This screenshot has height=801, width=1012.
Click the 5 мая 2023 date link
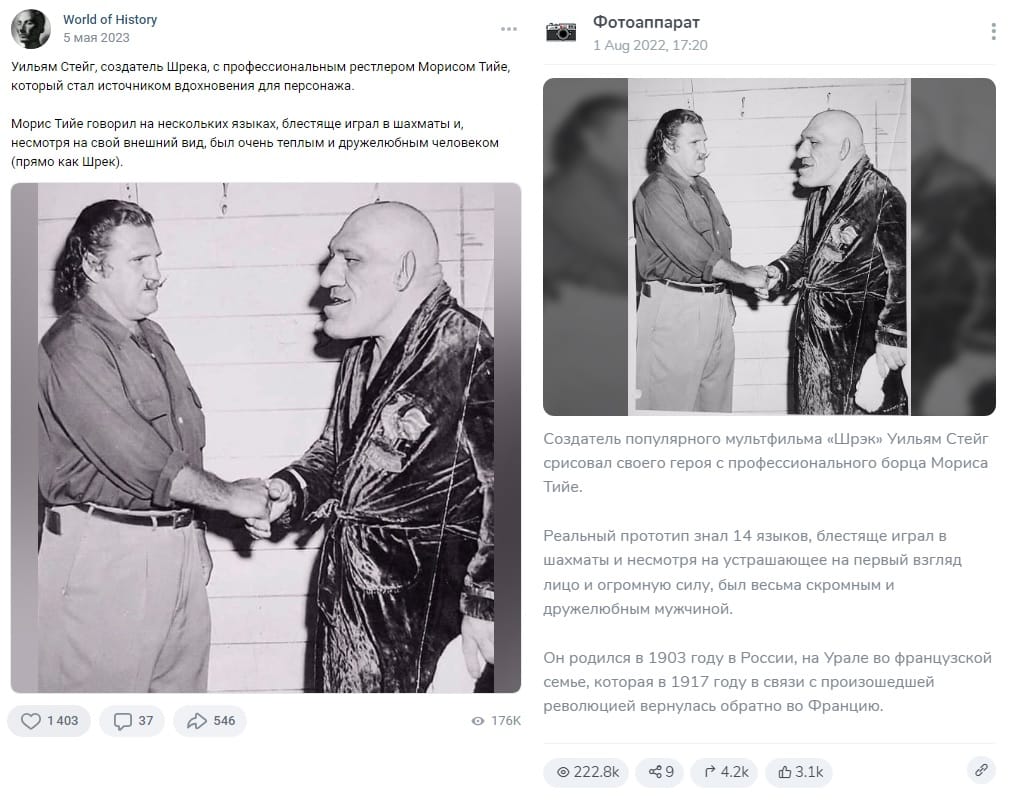point(96,38)
